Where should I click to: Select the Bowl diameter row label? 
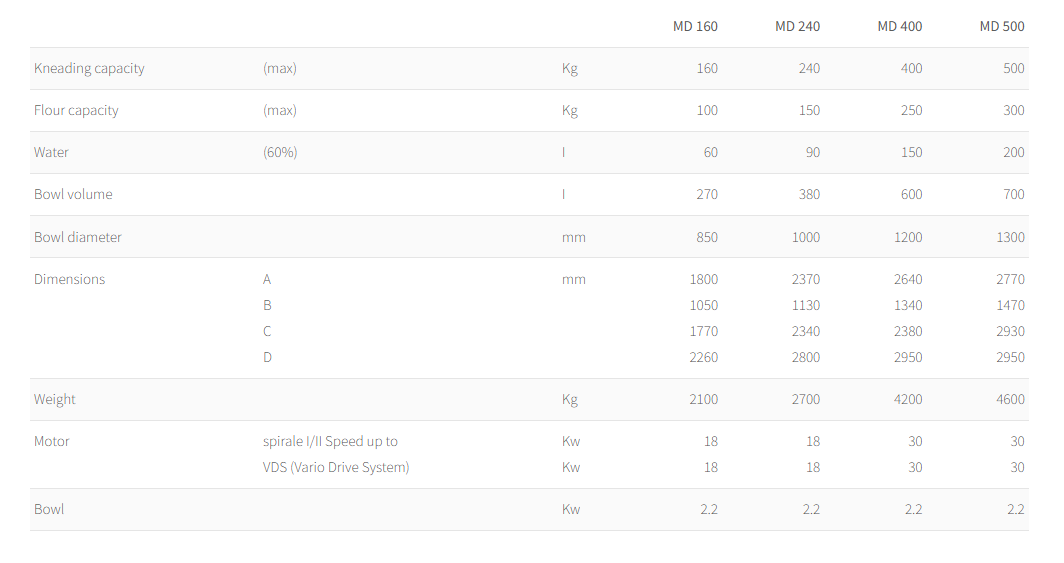pos(78,237)
